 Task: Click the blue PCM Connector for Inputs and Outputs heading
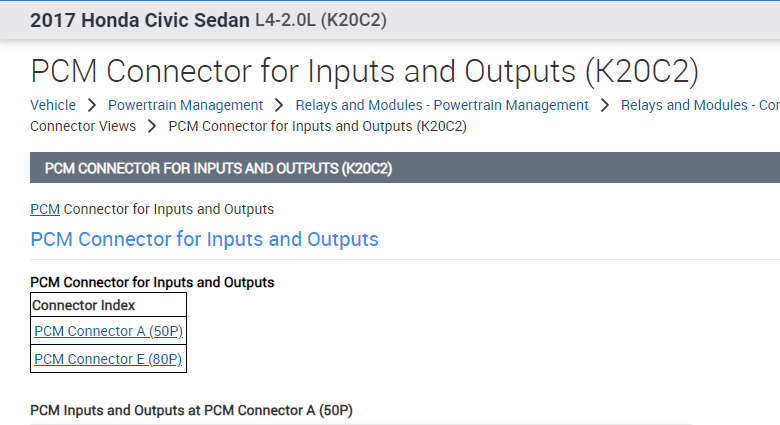click(x=204, y=239)
